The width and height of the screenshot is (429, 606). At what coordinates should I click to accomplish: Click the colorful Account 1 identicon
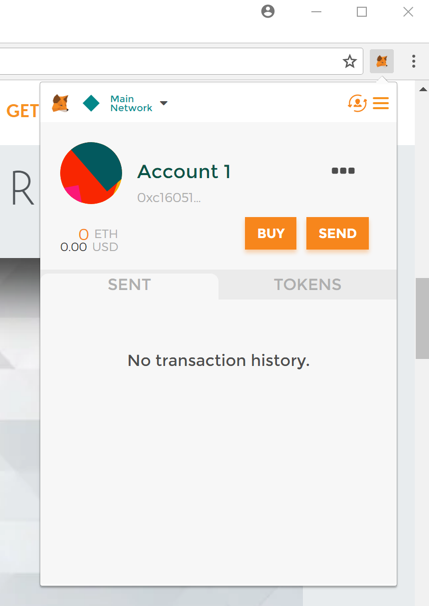(91, 173)
